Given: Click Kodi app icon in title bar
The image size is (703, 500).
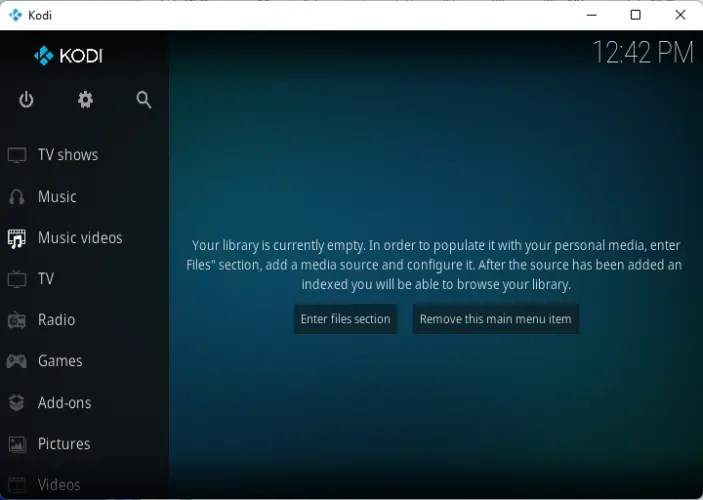Looking at the screenshot, I should pyautogui.click(x=15, y=15).
